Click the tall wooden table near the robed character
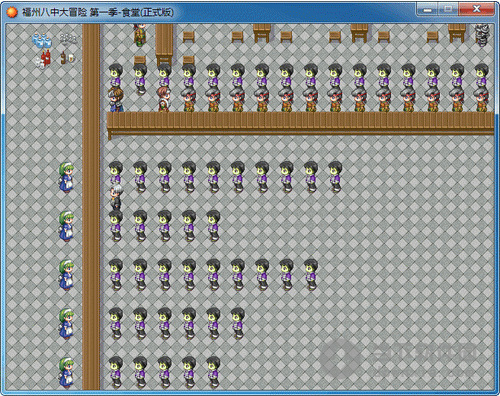The height and width of the screenshot is (396, 500). tap(164, 45)
